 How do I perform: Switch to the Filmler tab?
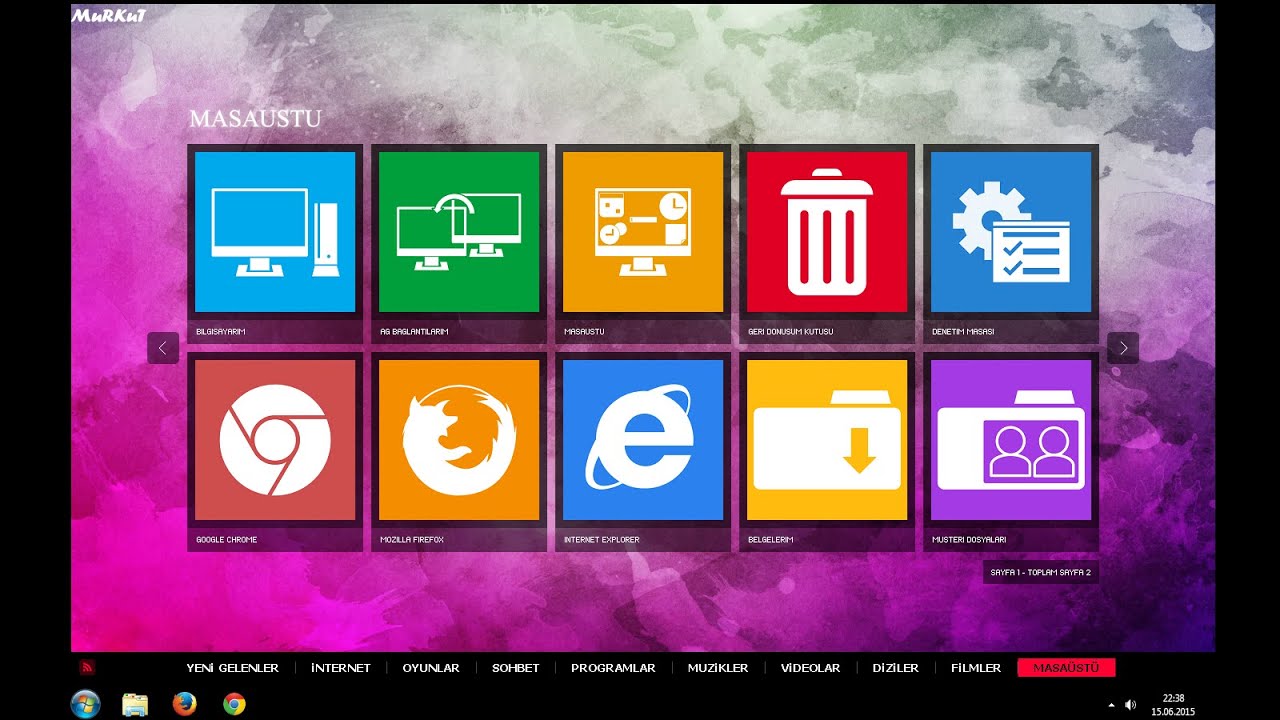(x=976, y=668)
